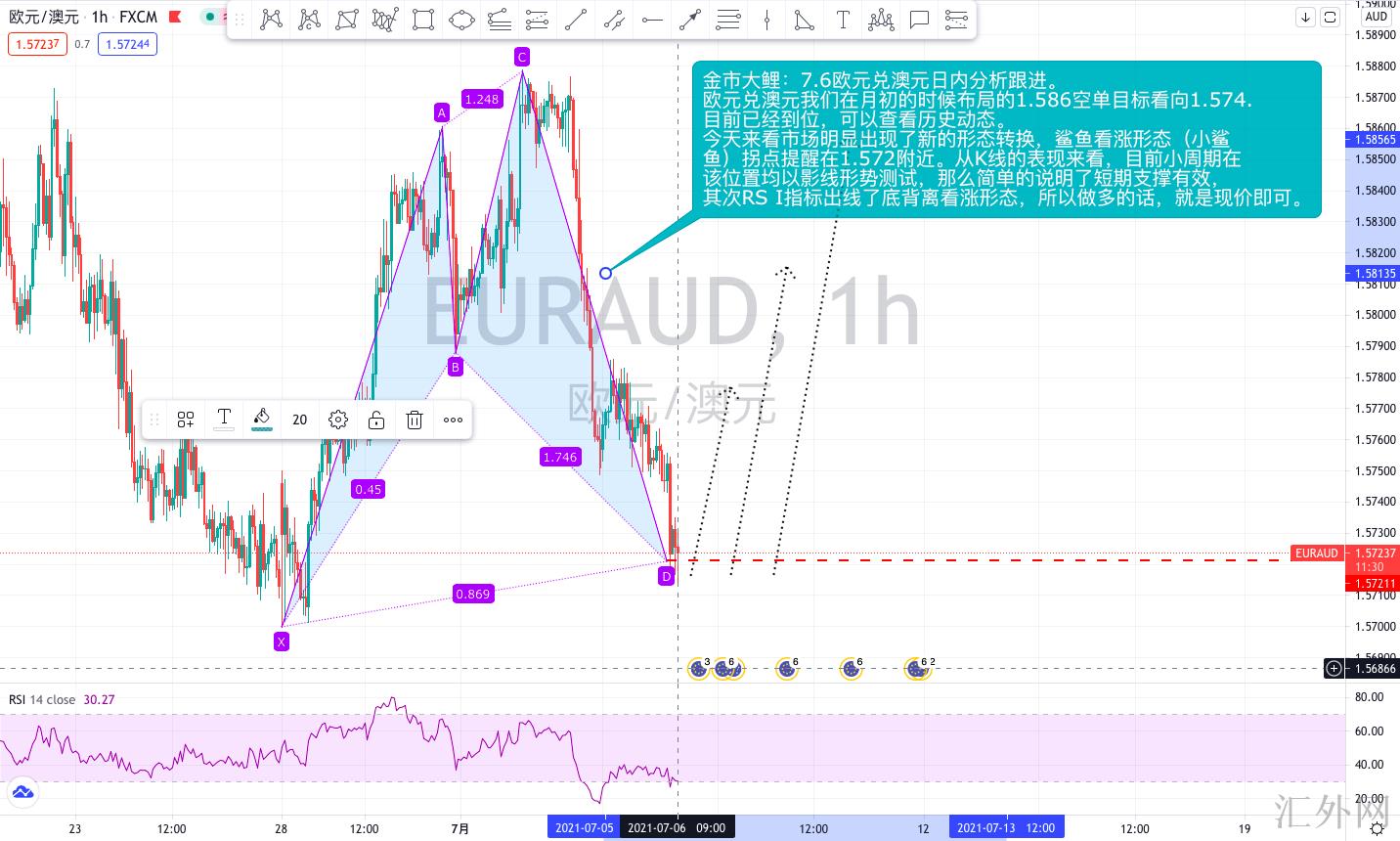Open settings gear for selected drawing
Viewport: 1400px width, 841px height.
coord(338,420)
